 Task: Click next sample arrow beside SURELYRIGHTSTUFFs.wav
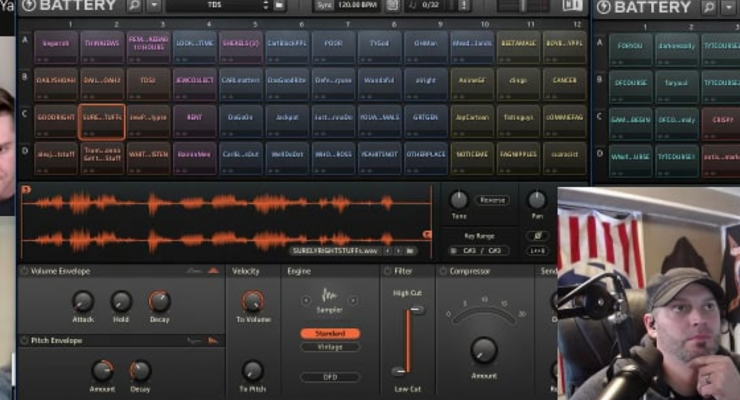pyautogui.click(x=399, y=250)
